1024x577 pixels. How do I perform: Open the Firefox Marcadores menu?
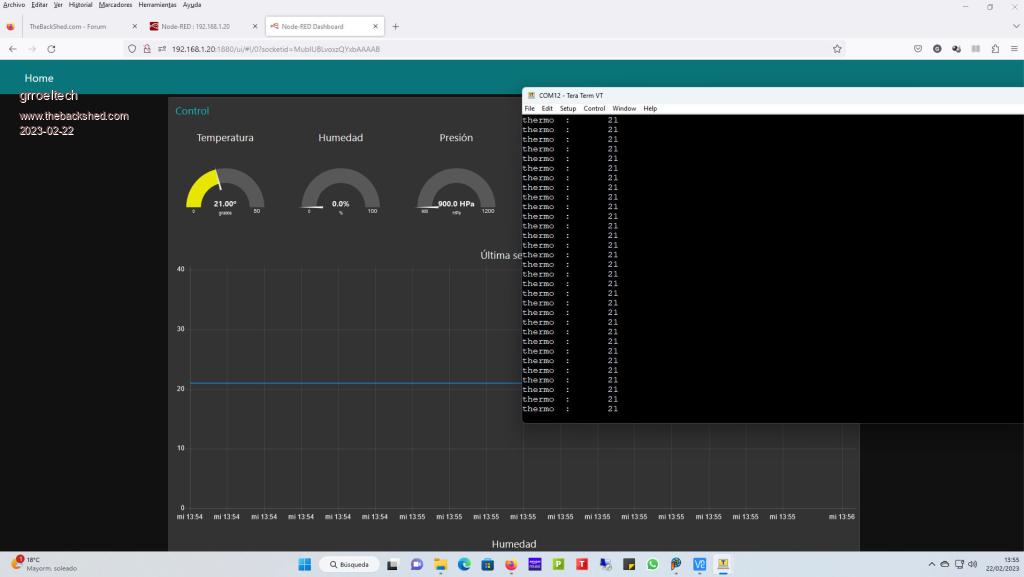click(115, 5)
